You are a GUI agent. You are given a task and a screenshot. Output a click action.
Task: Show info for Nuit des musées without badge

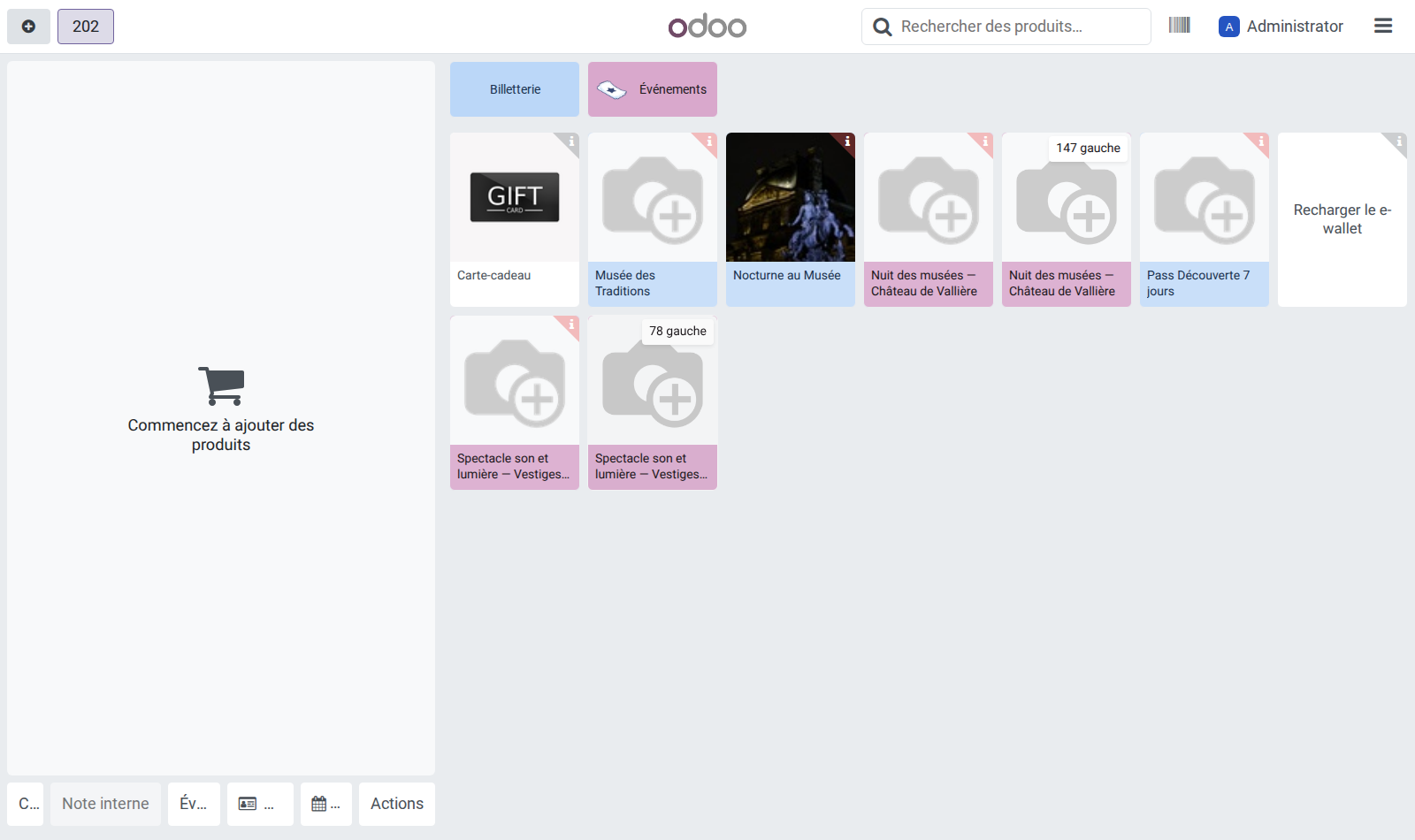click(x=985, y=141)
